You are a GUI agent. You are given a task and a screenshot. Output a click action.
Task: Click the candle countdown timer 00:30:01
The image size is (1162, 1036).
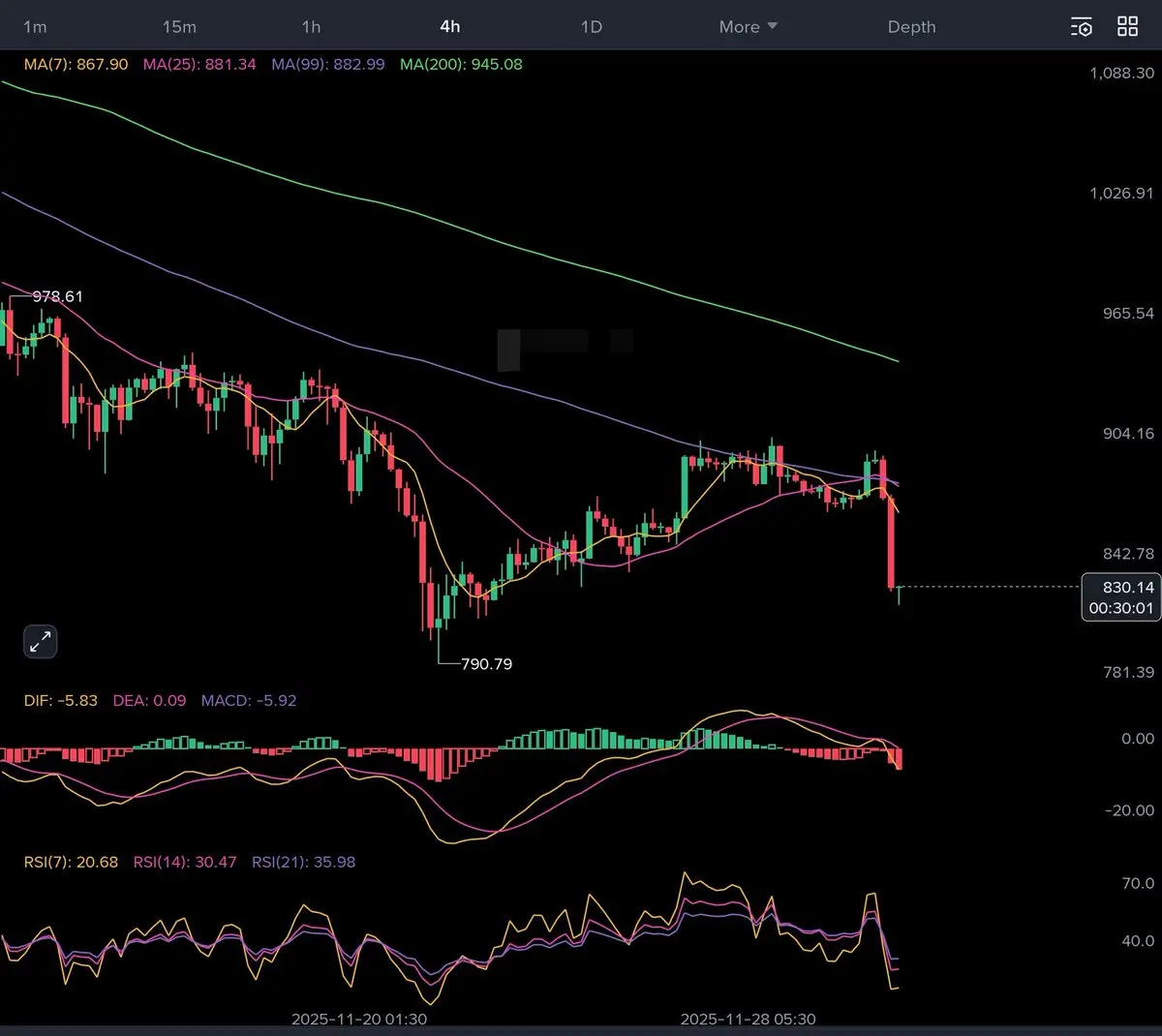pos(1121,608)
